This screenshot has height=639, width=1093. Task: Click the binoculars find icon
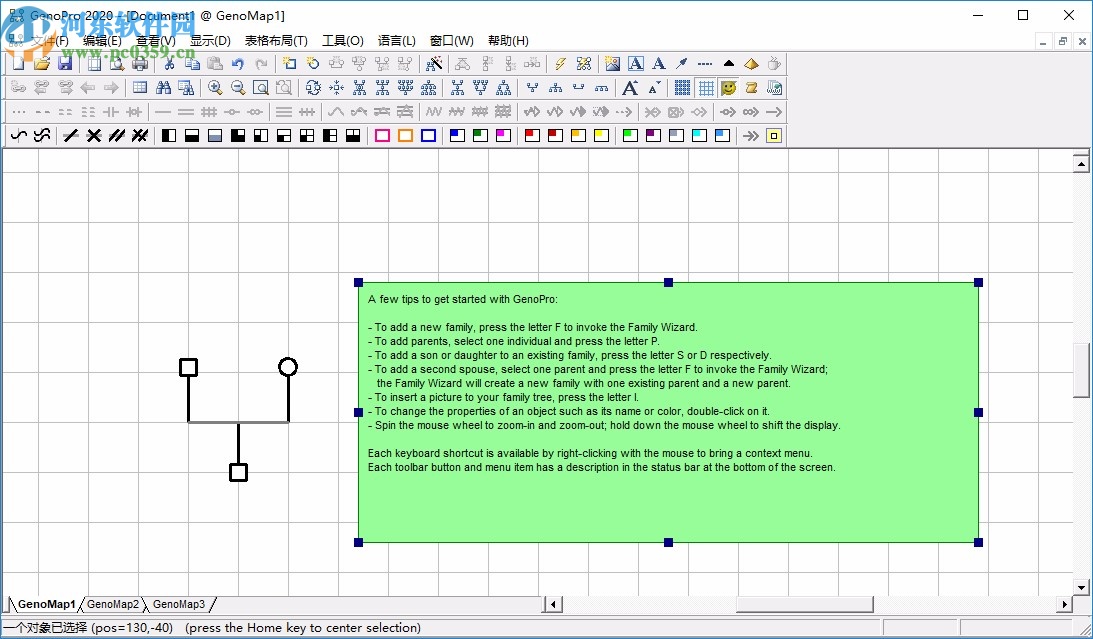[x=163, y=88]
